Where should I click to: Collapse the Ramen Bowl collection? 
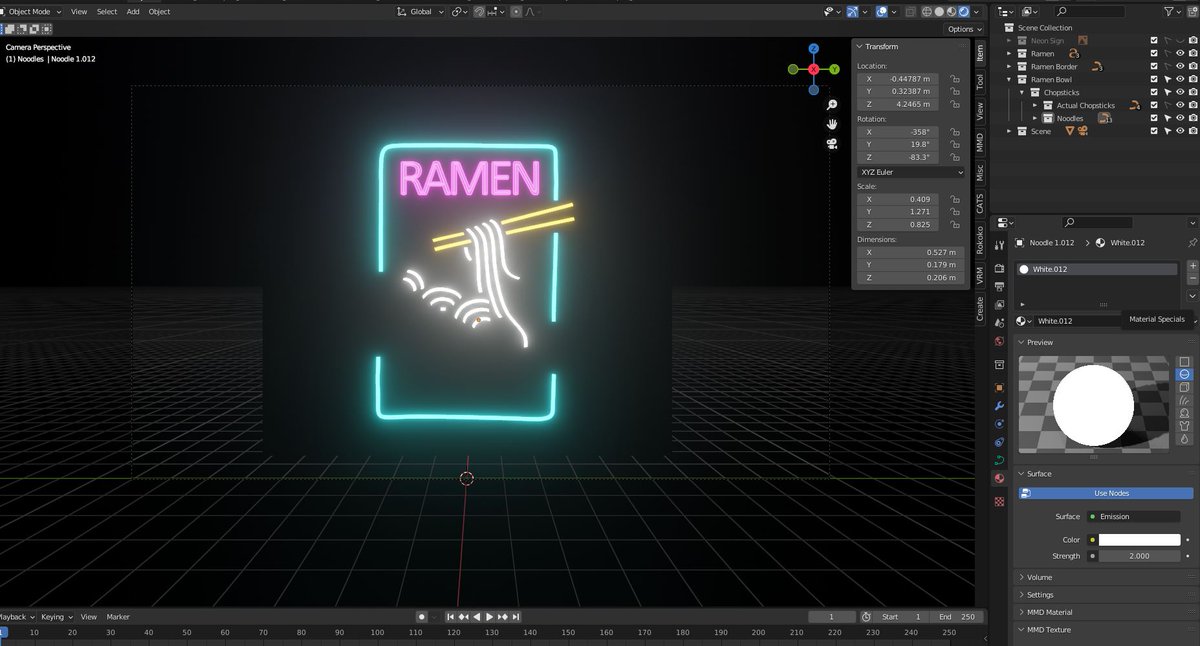1011,79
